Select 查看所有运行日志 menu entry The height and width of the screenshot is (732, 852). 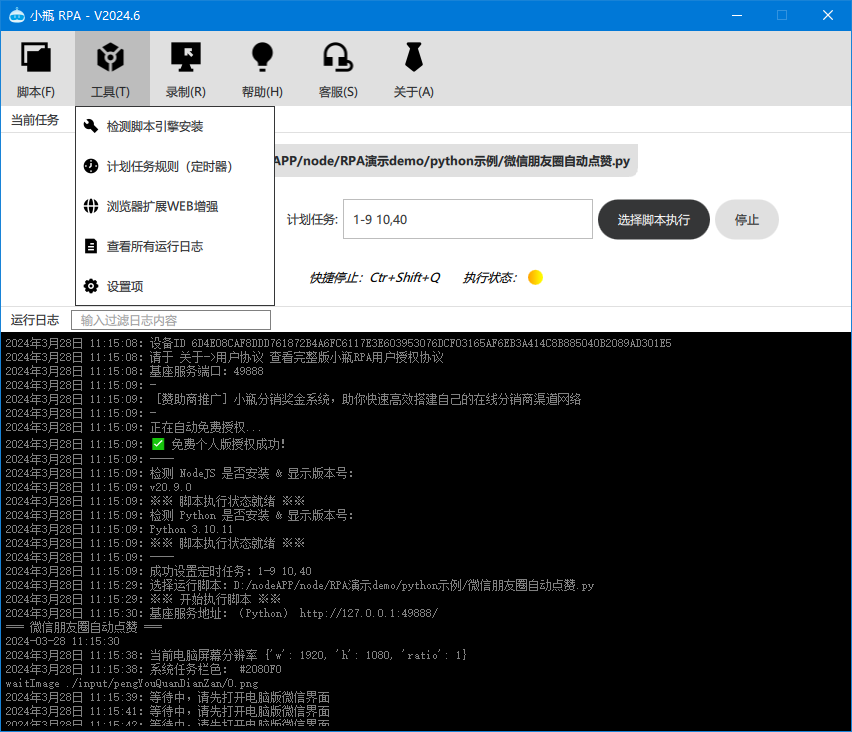click(175, 246)
